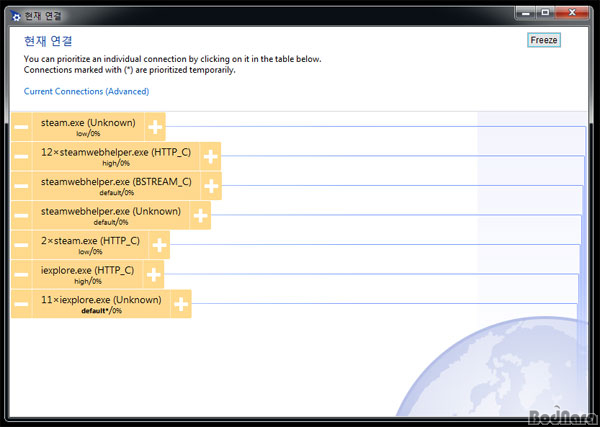Select steamwebhelper.exe (Unknown) connection
The width and height of the screenshot is (600, 427).
click(x=111, y=215)
